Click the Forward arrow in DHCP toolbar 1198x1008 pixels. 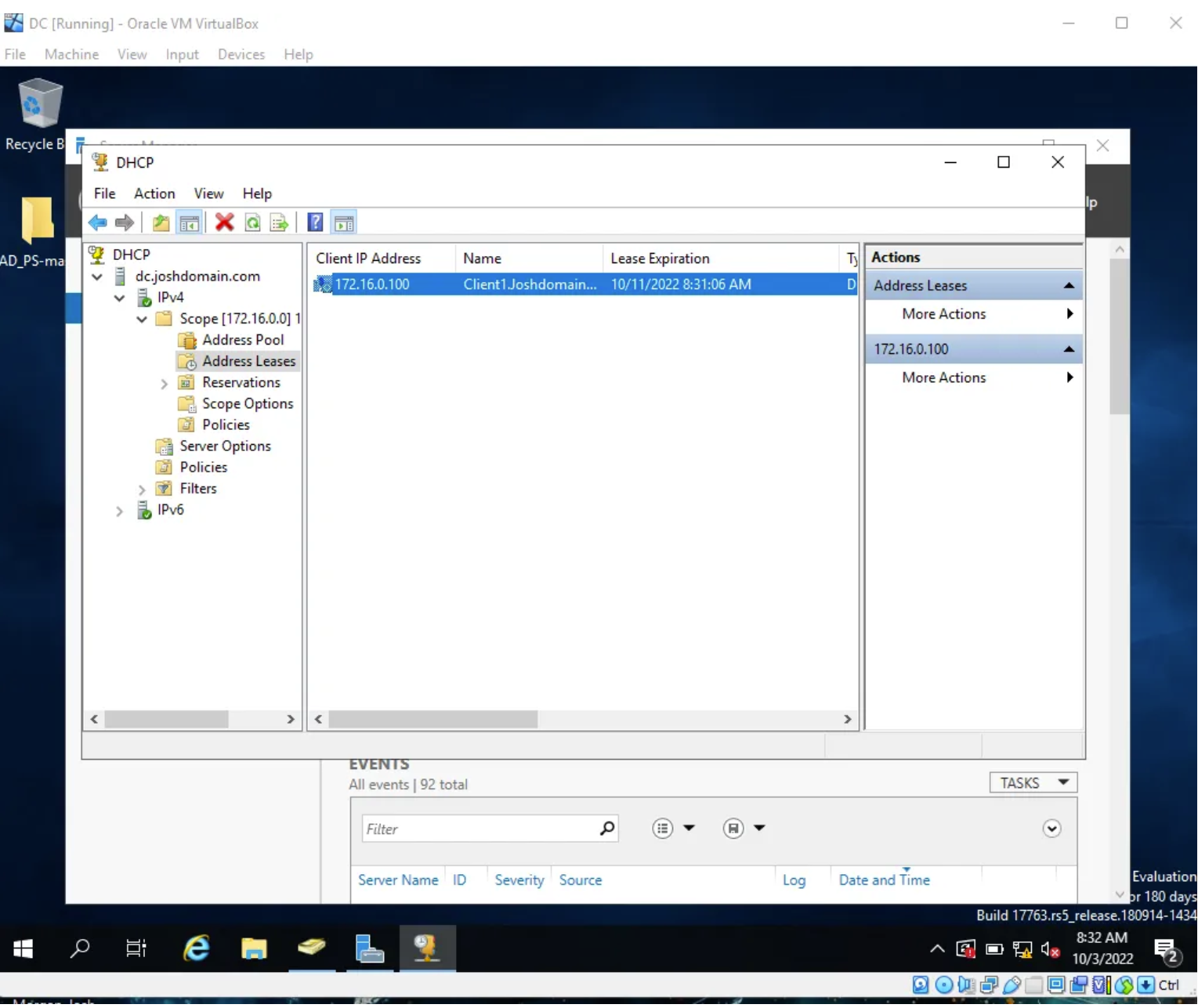pyautogui.click(x=125, y=223)
